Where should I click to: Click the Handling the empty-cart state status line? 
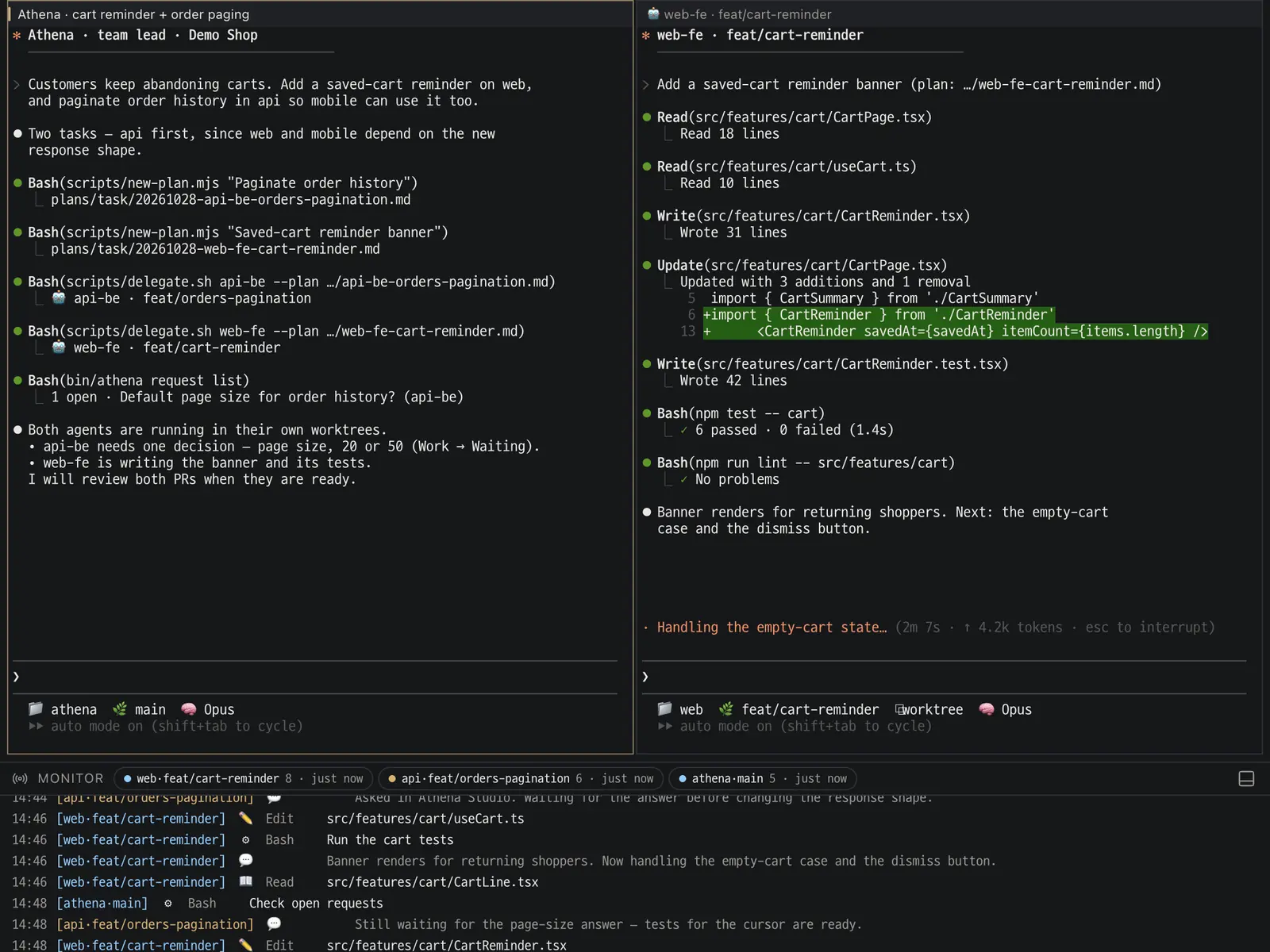772,628
